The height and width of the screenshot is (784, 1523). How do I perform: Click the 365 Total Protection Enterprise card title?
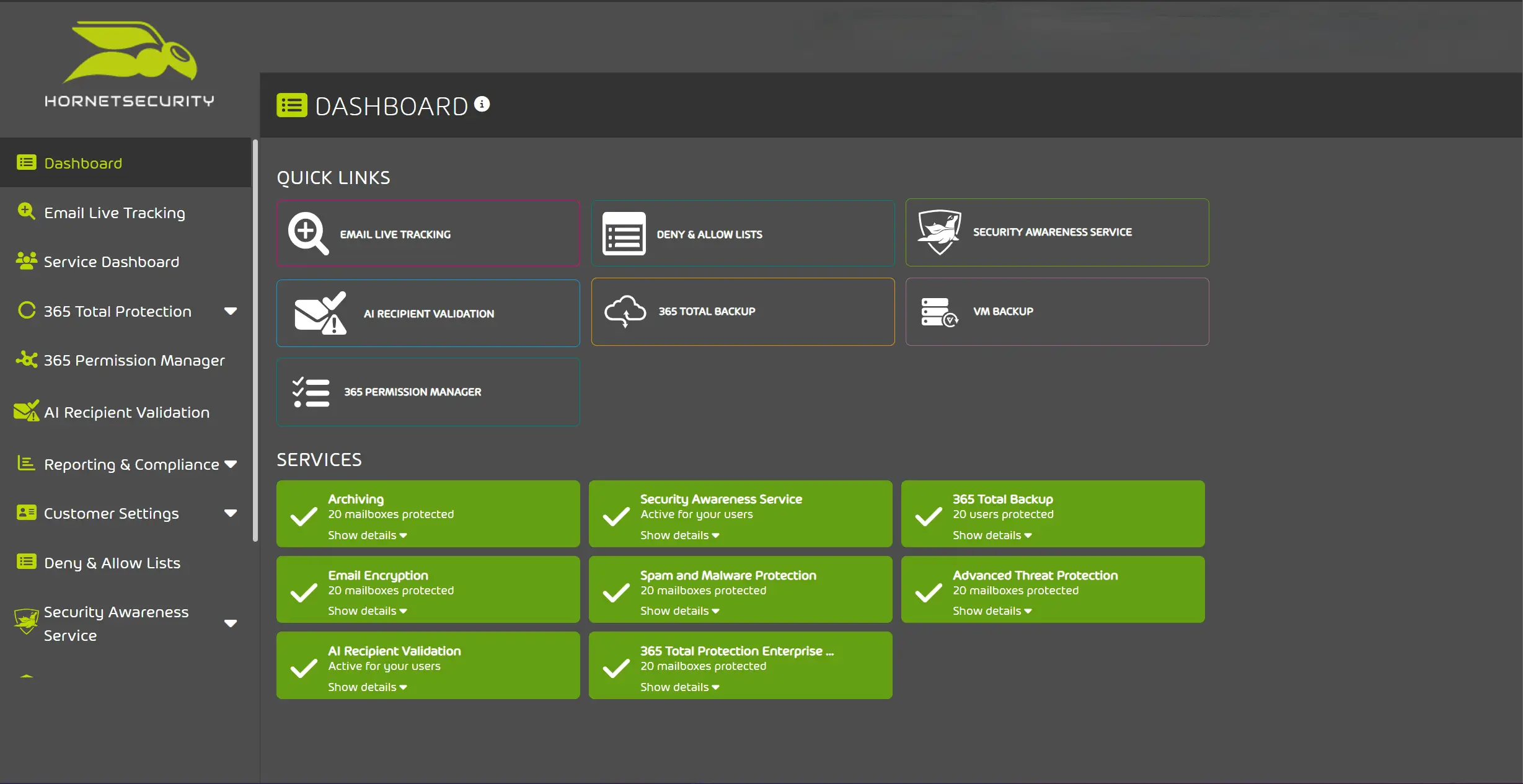(x=737, y=651)
